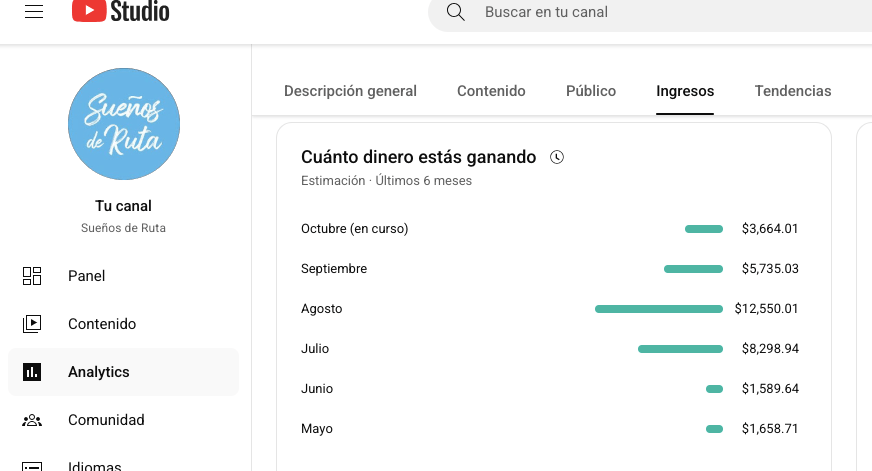
Task: Click the $5,735.03 amount
Action: click(770, 269)
